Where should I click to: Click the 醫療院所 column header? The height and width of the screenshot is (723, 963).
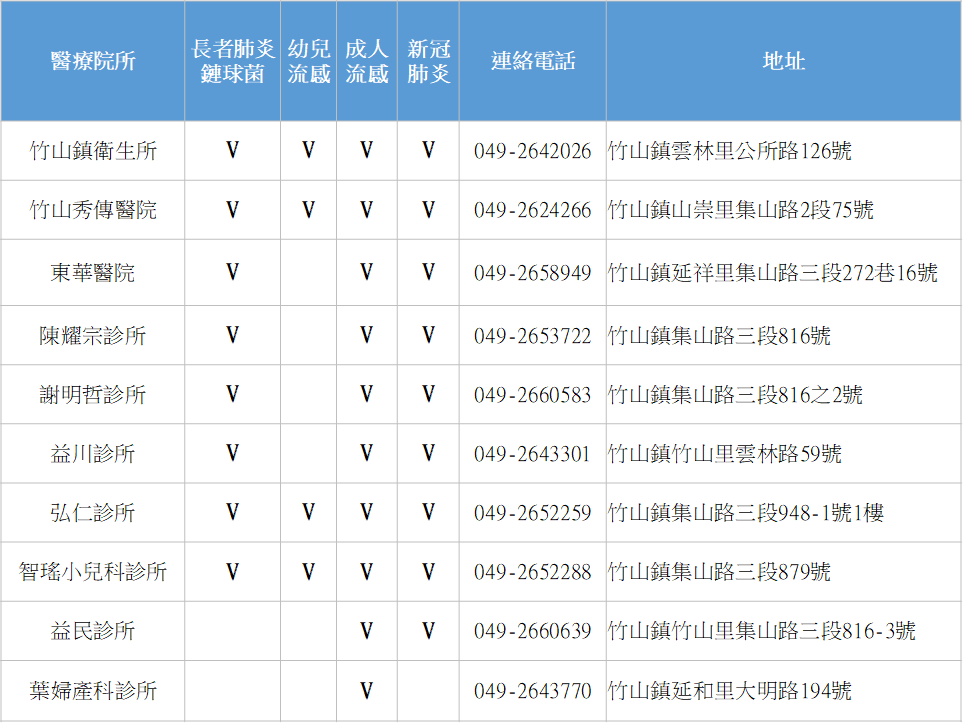coord(93,61)
